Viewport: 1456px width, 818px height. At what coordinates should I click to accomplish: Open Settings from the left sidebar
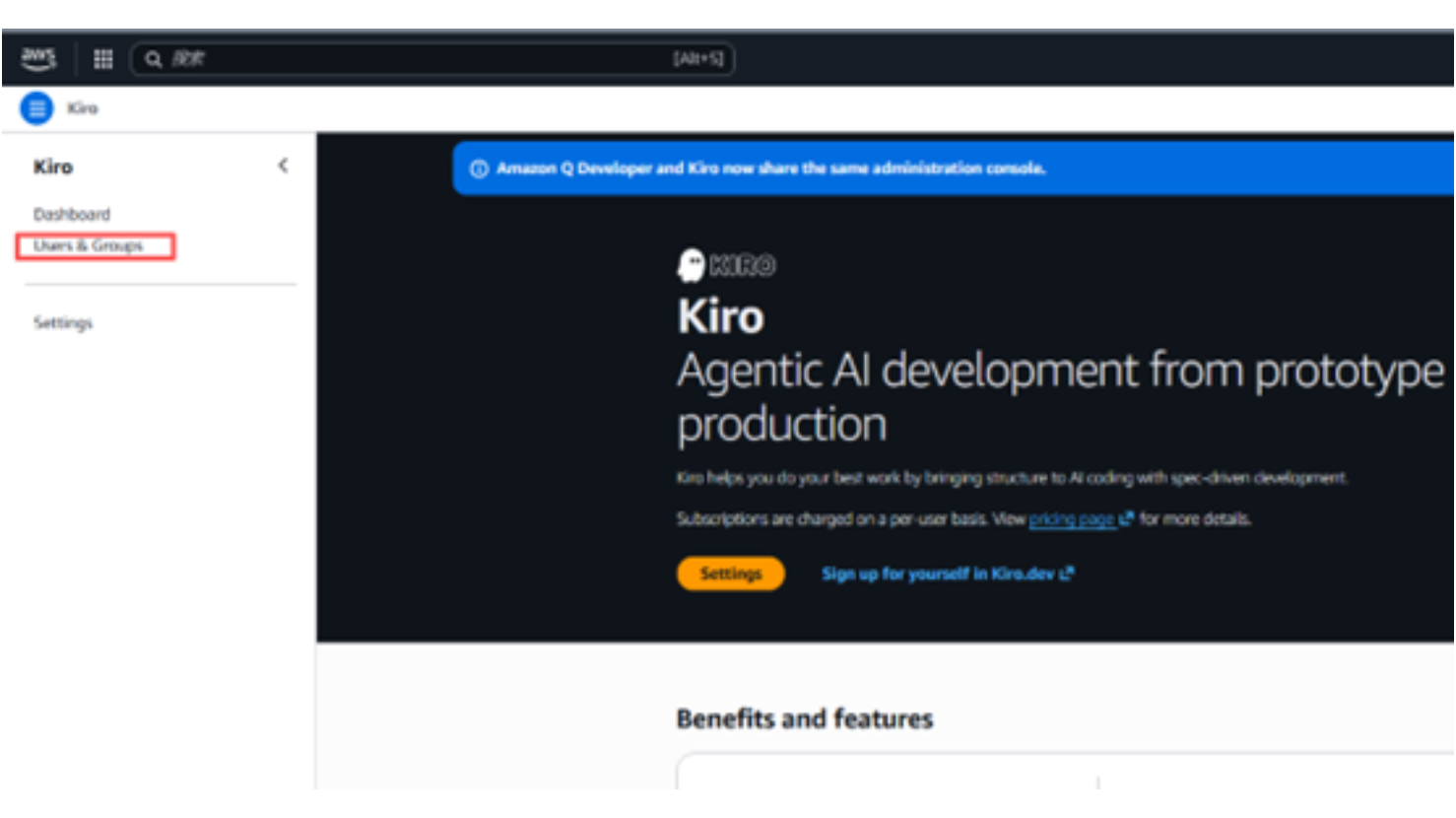[63, 322]
